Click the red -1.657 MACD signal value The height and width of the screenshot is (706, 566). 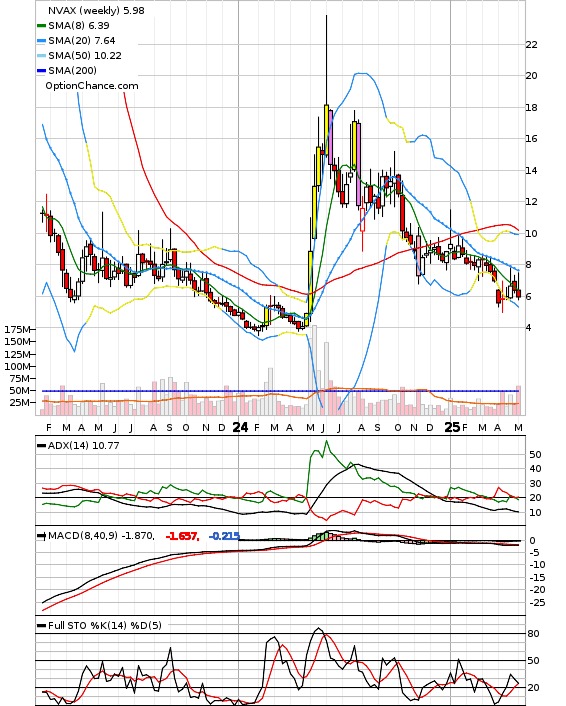pos(182,536)
